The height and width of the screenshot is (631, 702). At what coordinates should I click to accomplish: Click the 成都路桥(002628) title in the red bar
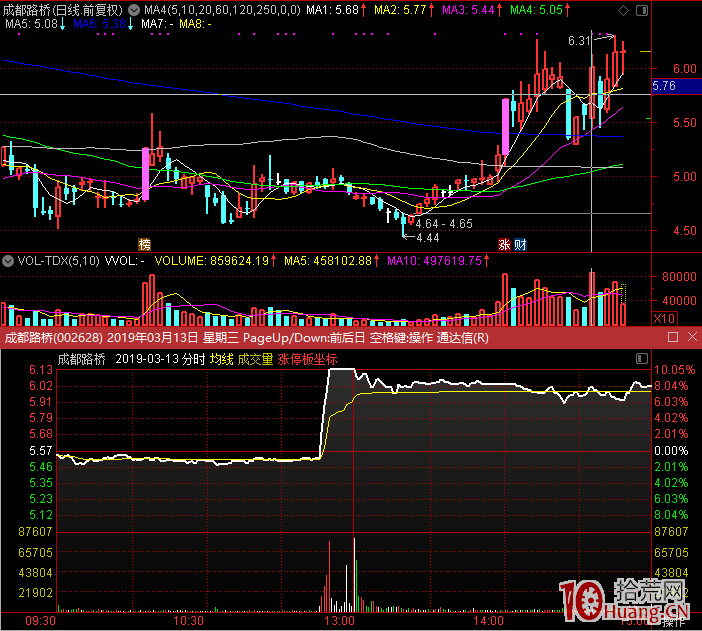click(53, 338)
